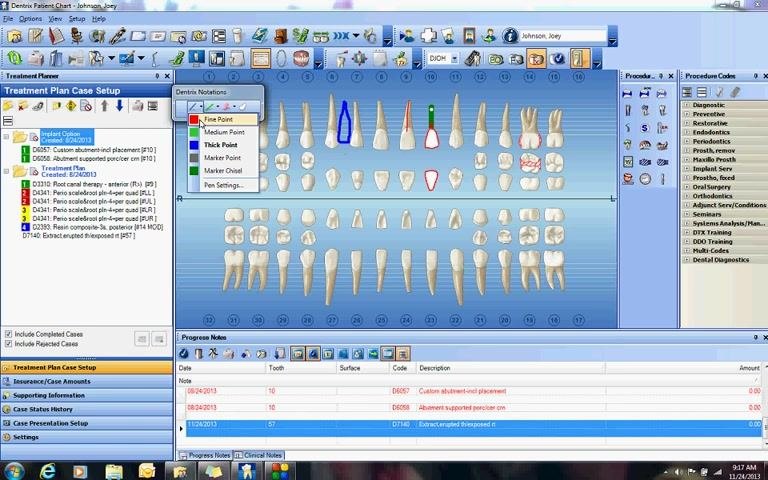
Task: Switch to the Clinical Notes tab
Action: [x=259, y=455]
